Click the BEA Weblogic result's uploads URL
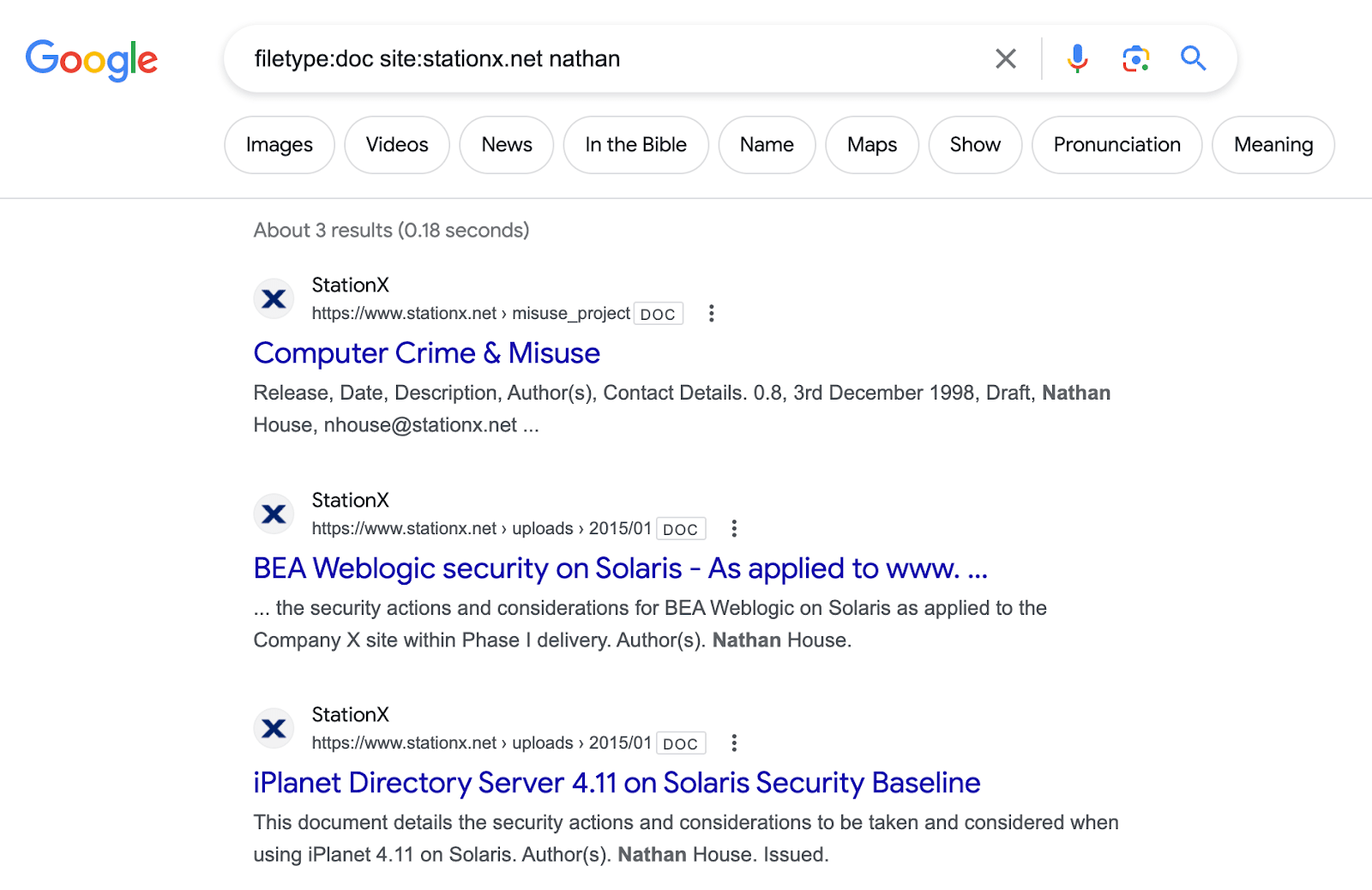Viewport: 1372px width, 890px height. tap(482, 529)
